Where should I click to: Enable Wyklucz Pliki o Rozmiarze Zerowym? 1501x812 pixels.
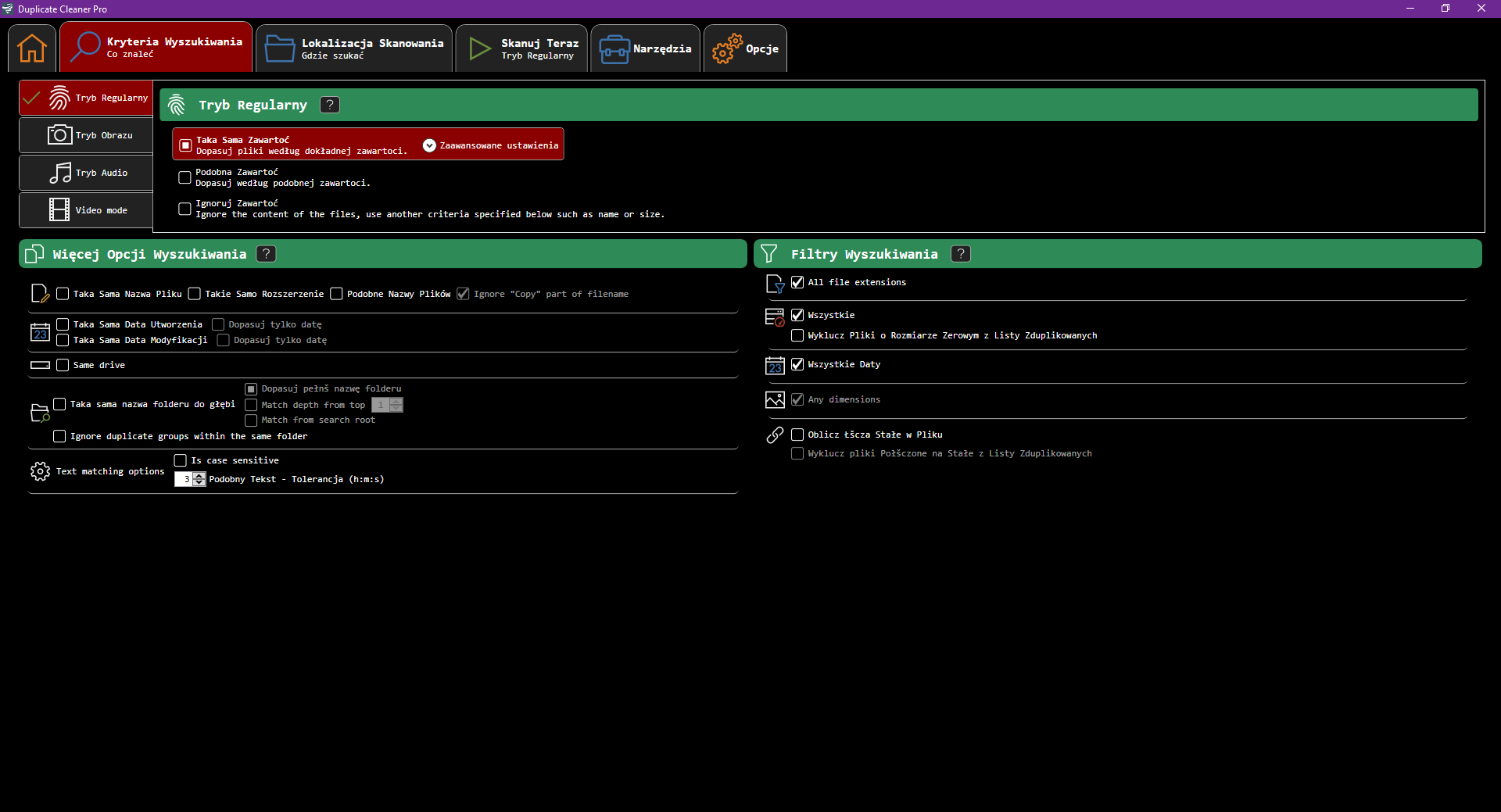797,335
